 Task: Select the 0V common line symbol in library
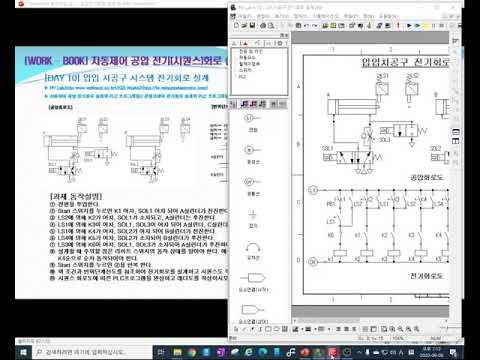[x=252, y=182]
